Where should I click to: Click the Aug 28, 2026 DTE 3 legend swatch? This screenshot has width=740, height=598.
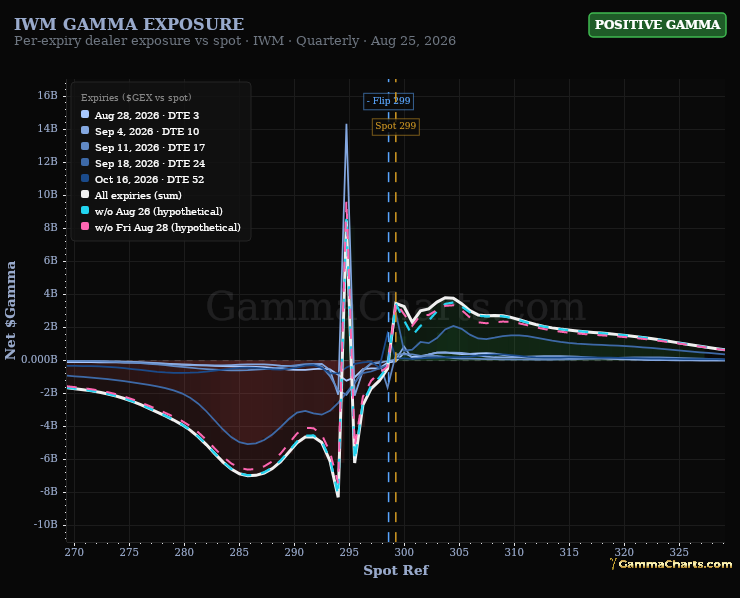tap(85, 115)
